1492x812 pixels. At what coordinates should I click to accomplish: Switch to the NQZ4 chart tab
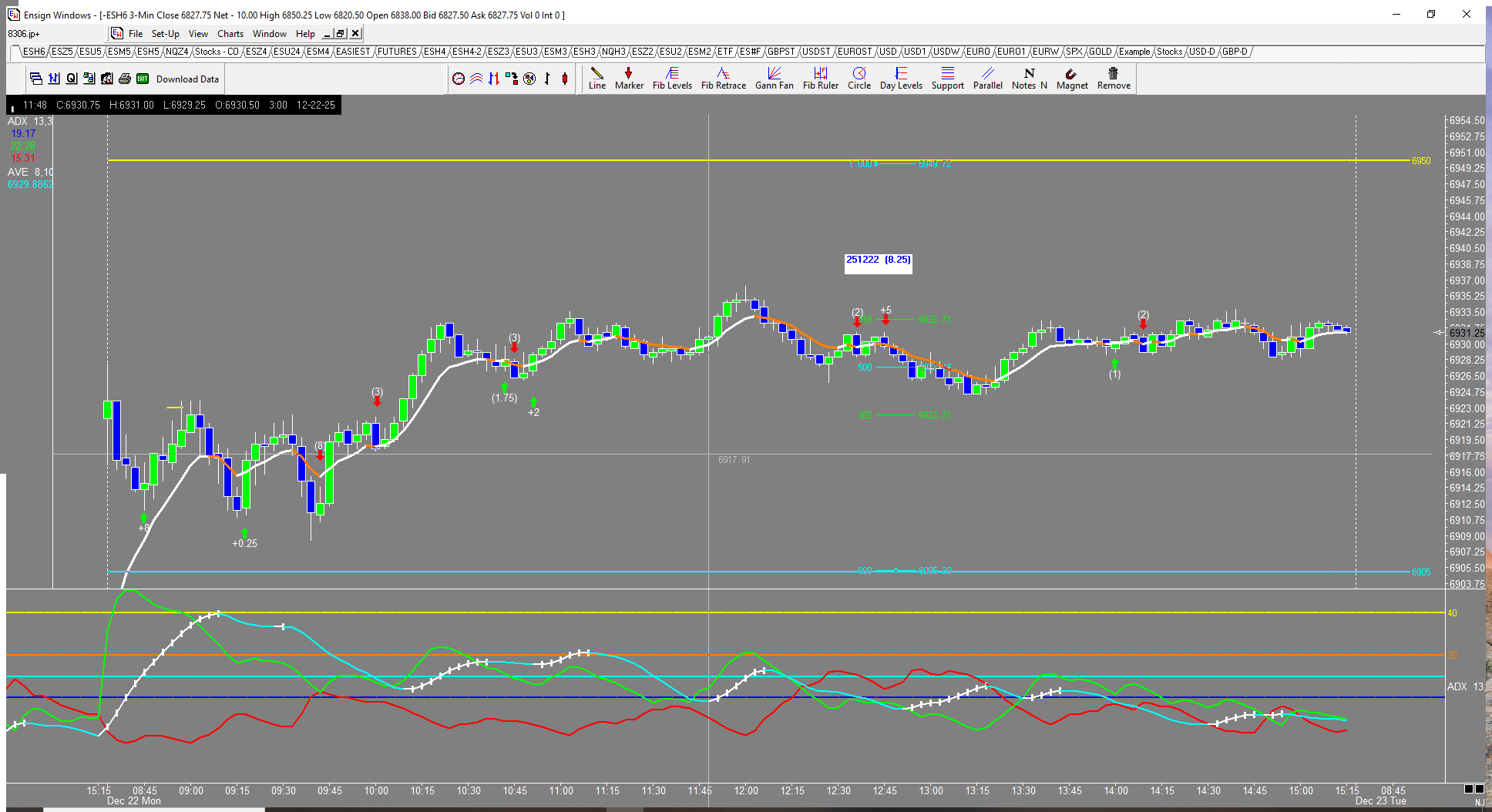click(x=176, y=52)
